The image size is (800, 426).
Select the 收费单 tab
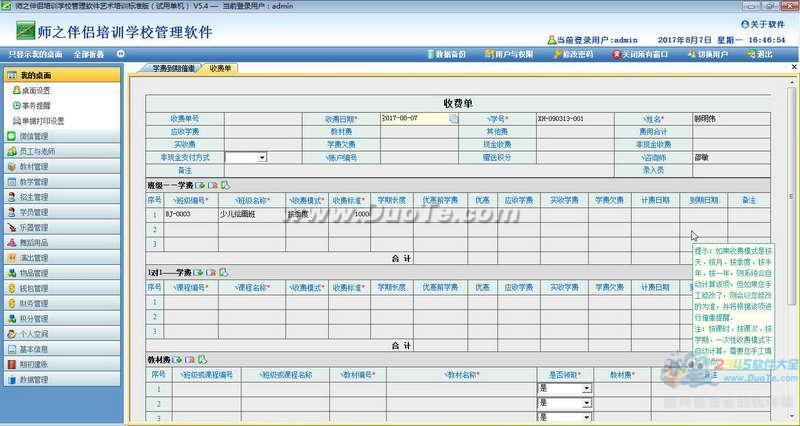coord(220,68)
